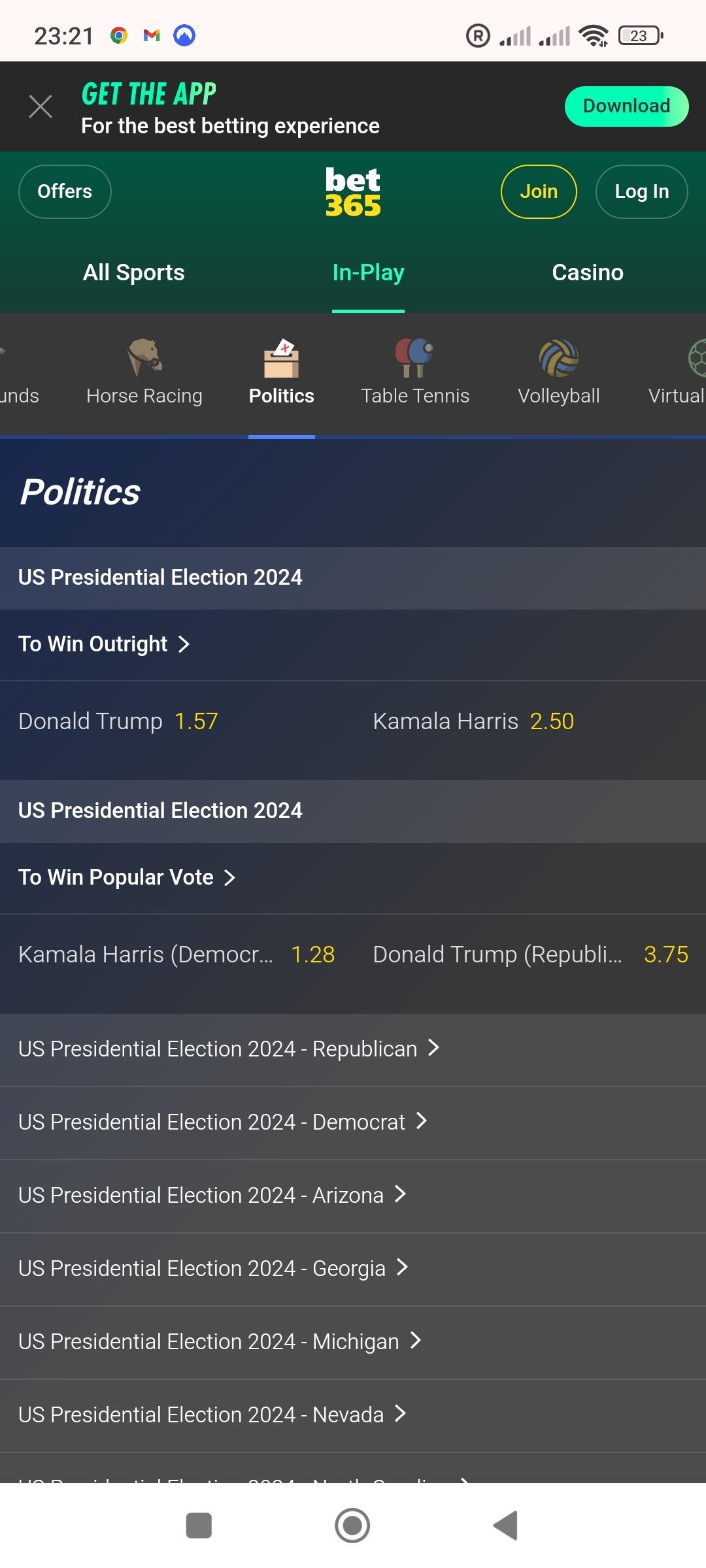Select Donald Trump 1.57 outright odds
Viewport: 706px width, 1568px height.
coord(118,722)
